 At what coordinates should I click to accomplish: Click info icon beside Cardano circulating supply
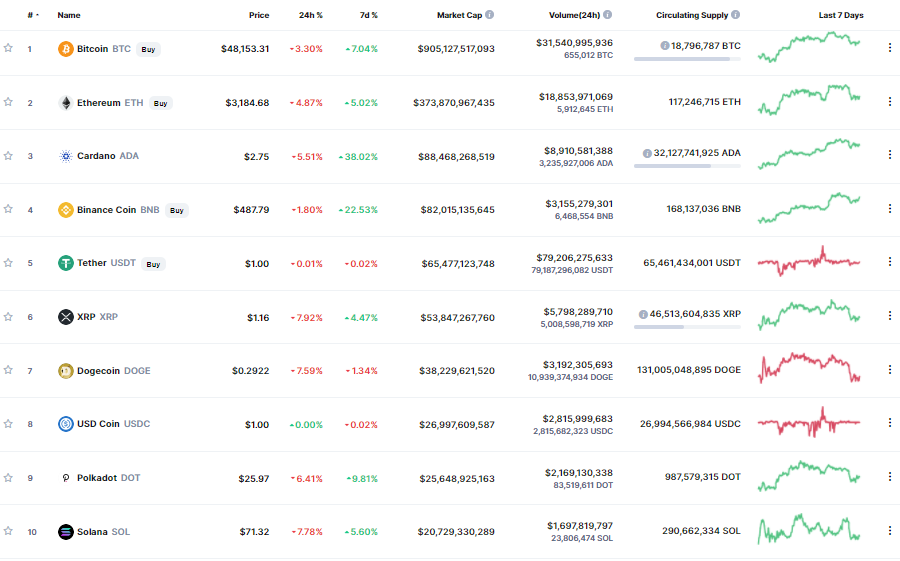click(647, 153)
